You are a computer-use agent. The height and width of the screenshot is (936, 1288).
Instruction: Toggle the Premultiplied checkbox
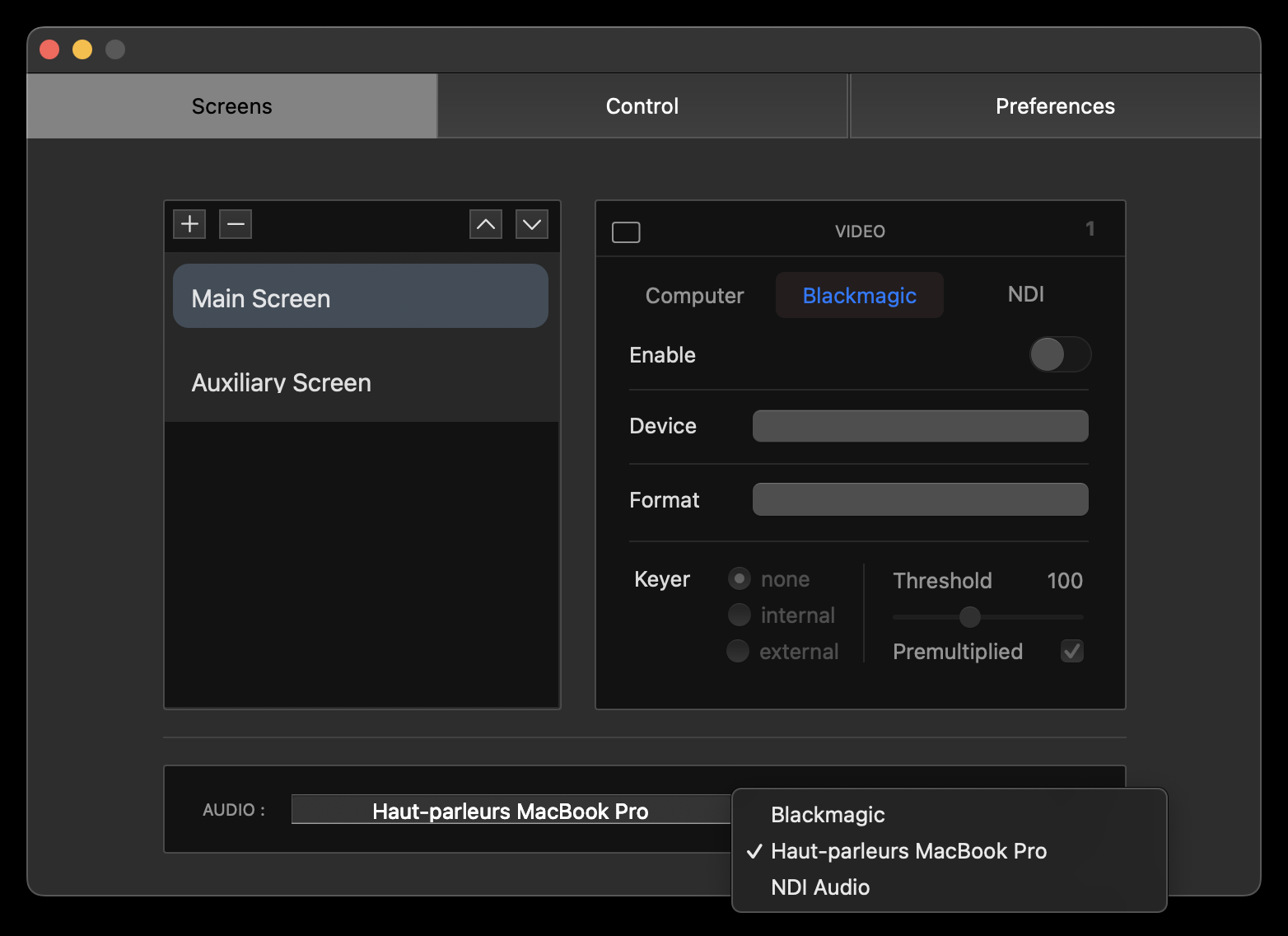click(1071, 651)
